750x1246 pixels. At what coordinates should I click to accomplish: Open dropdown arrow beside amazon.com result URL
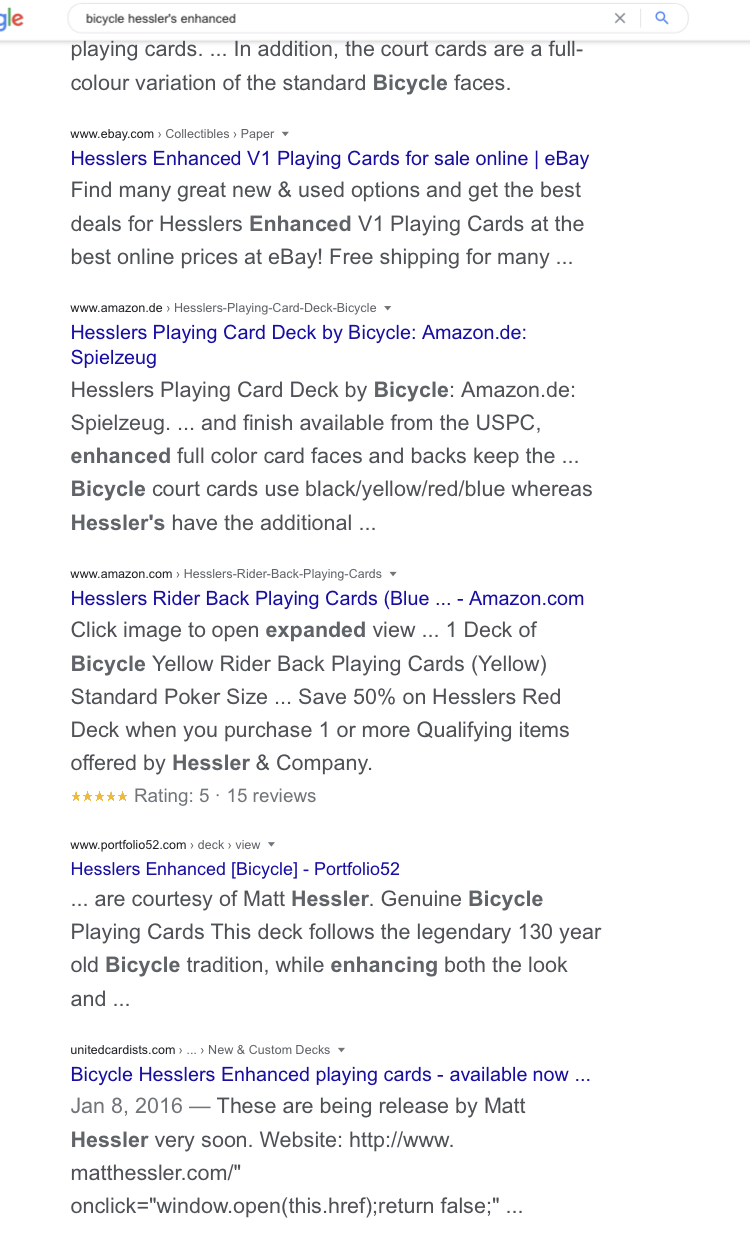point(393,574)
